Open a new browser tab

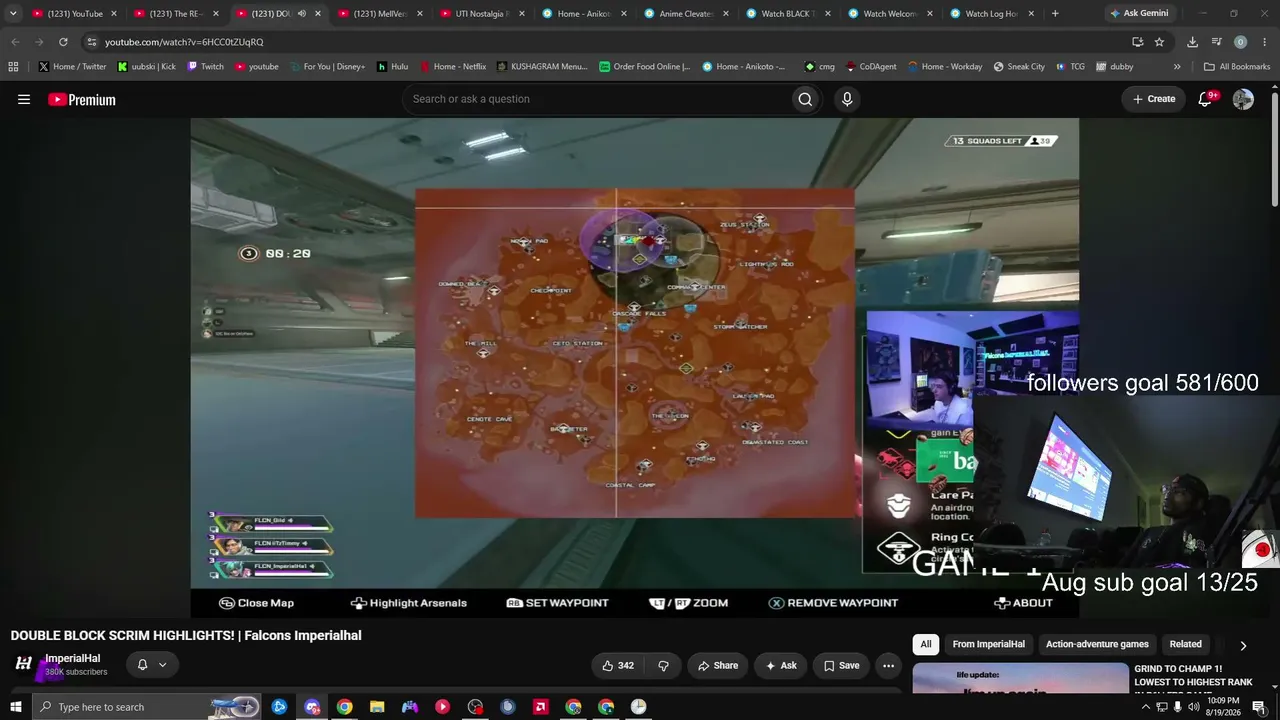pos(1055,14)
